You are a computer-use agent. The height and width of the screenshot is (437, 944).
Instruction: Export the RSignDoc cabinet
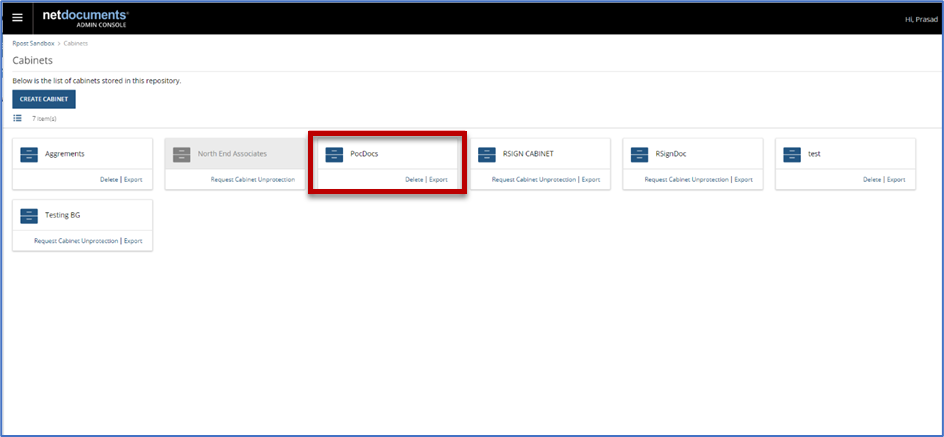(743, 180)
